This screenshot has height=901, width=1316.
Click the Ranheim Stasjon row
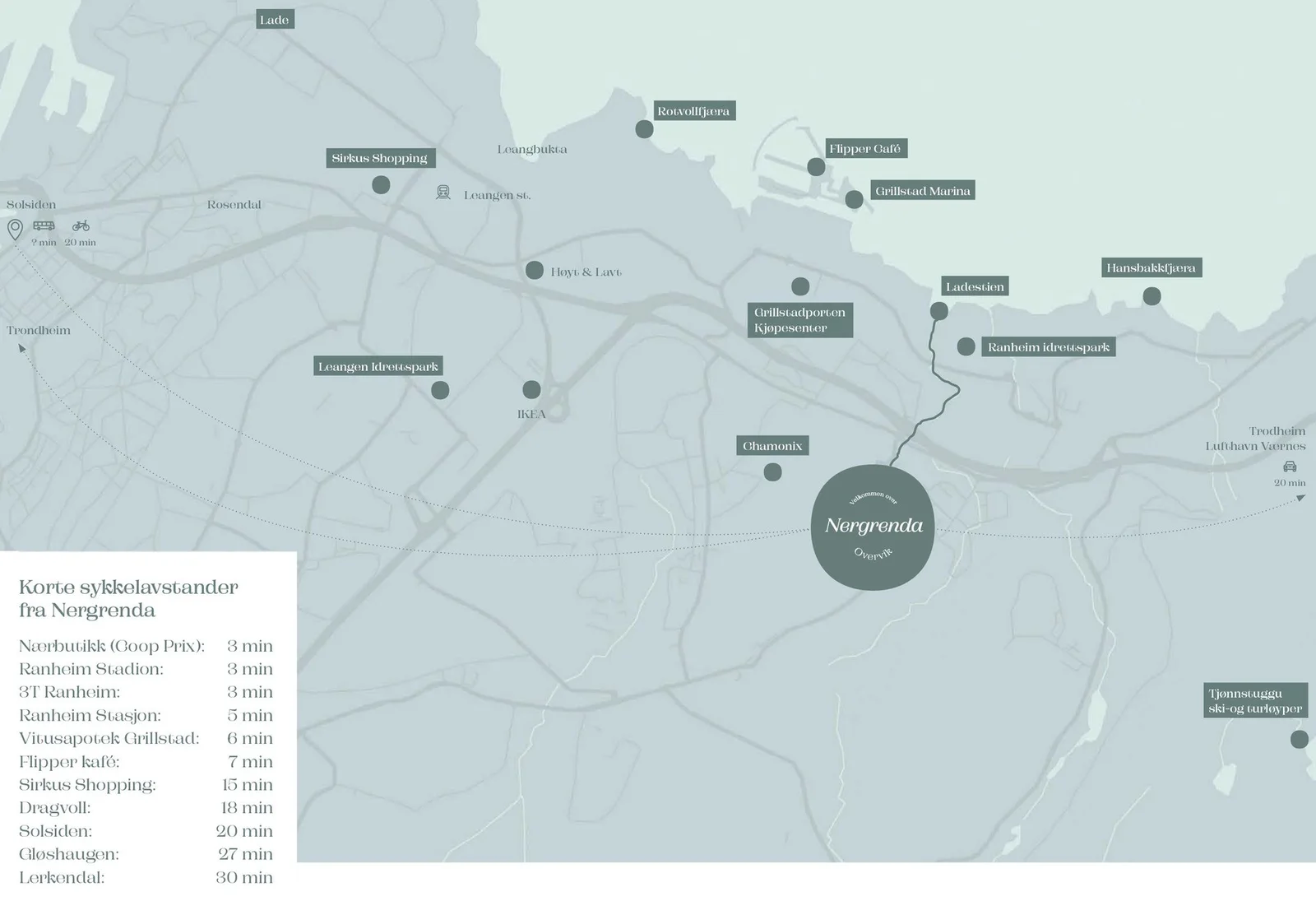(146, 715)
